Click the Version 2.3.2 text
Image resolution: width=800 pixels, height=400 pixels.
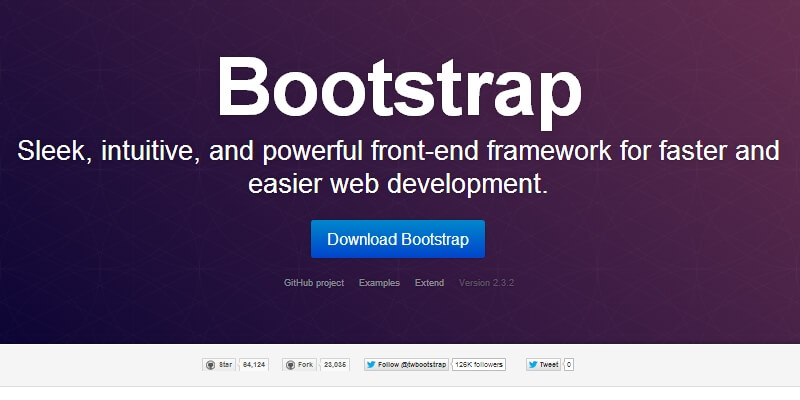pos(486,283)
